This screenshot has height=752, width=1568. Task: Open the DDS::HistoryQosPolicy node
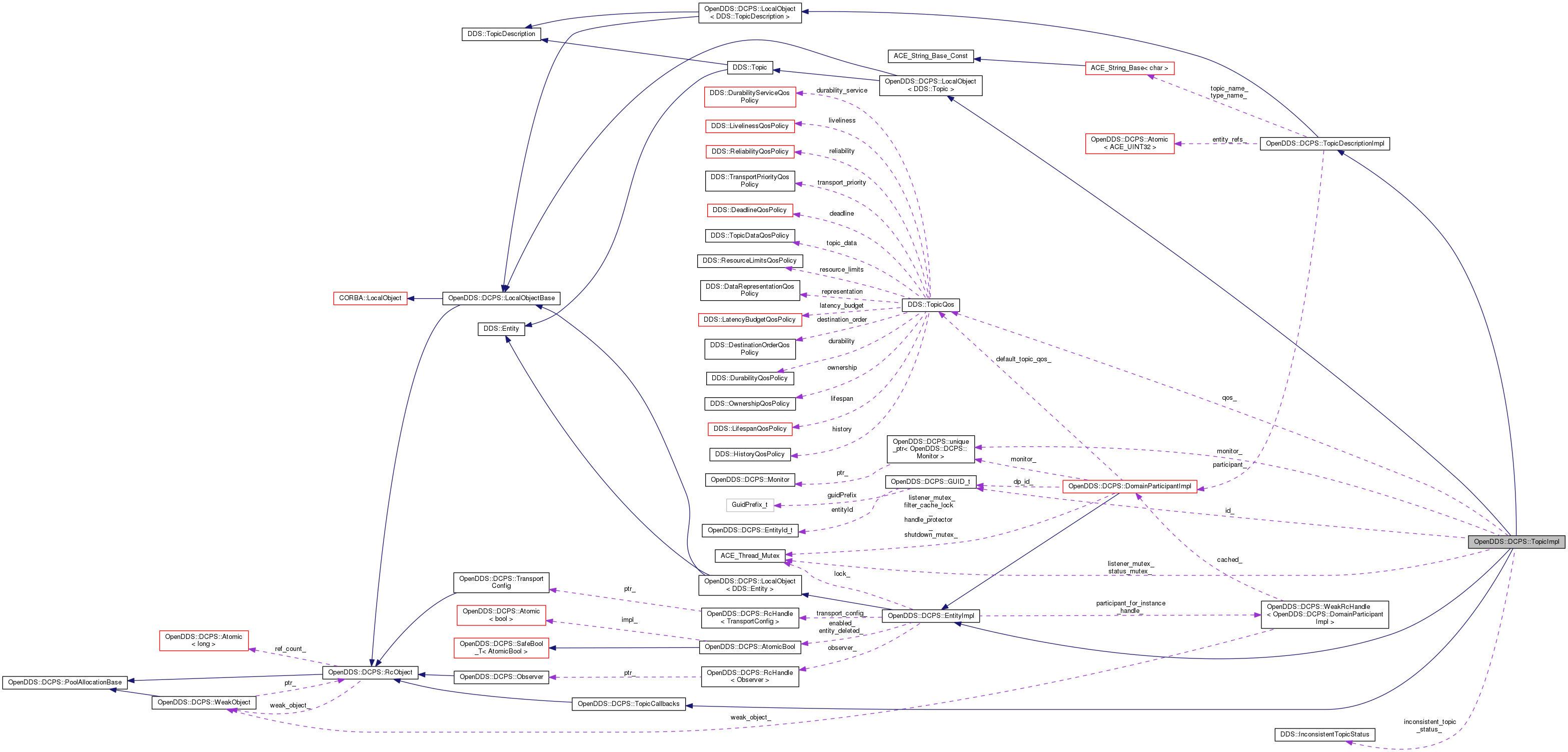(749, 454)
